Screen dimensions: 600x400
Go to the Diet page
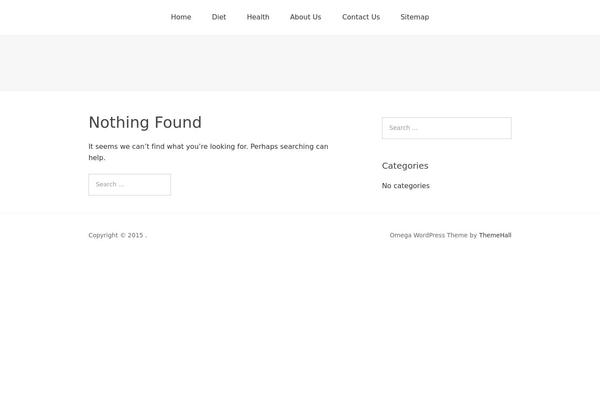pos(219,17)
